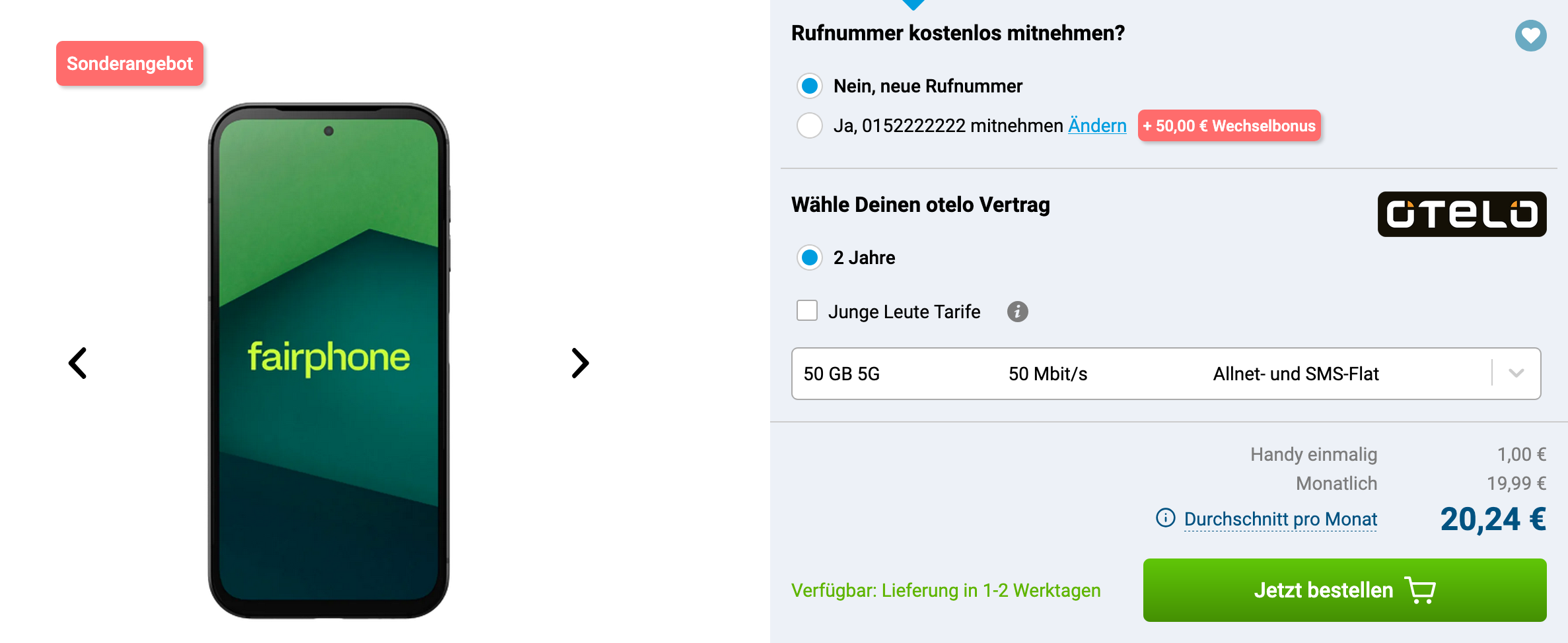This screenshot has height=643, width=1568.
Task: Select Ja, 0152222222 mitnehmen radio button
Action: tap(810, 125)
